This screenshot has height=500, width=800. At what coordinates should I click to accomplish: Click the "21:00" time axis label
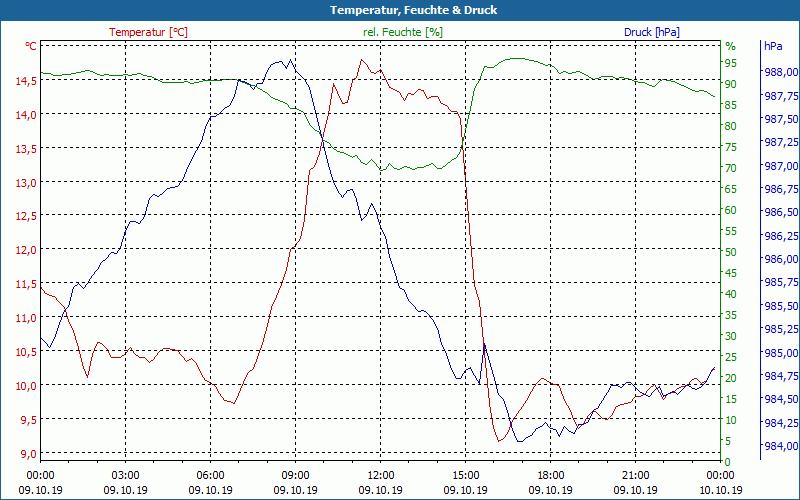(x=635, y=476)
